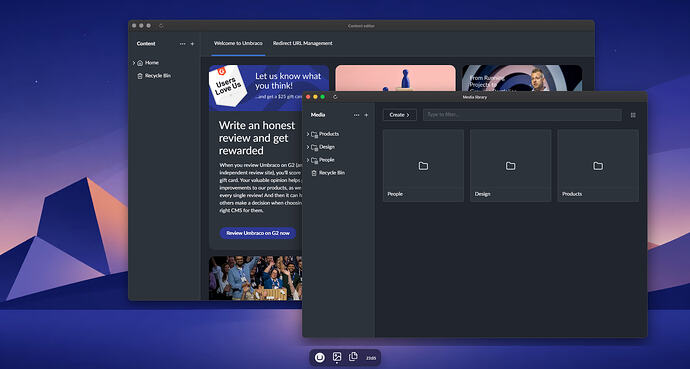Expand the People folder in Media tree

[308, 160]
